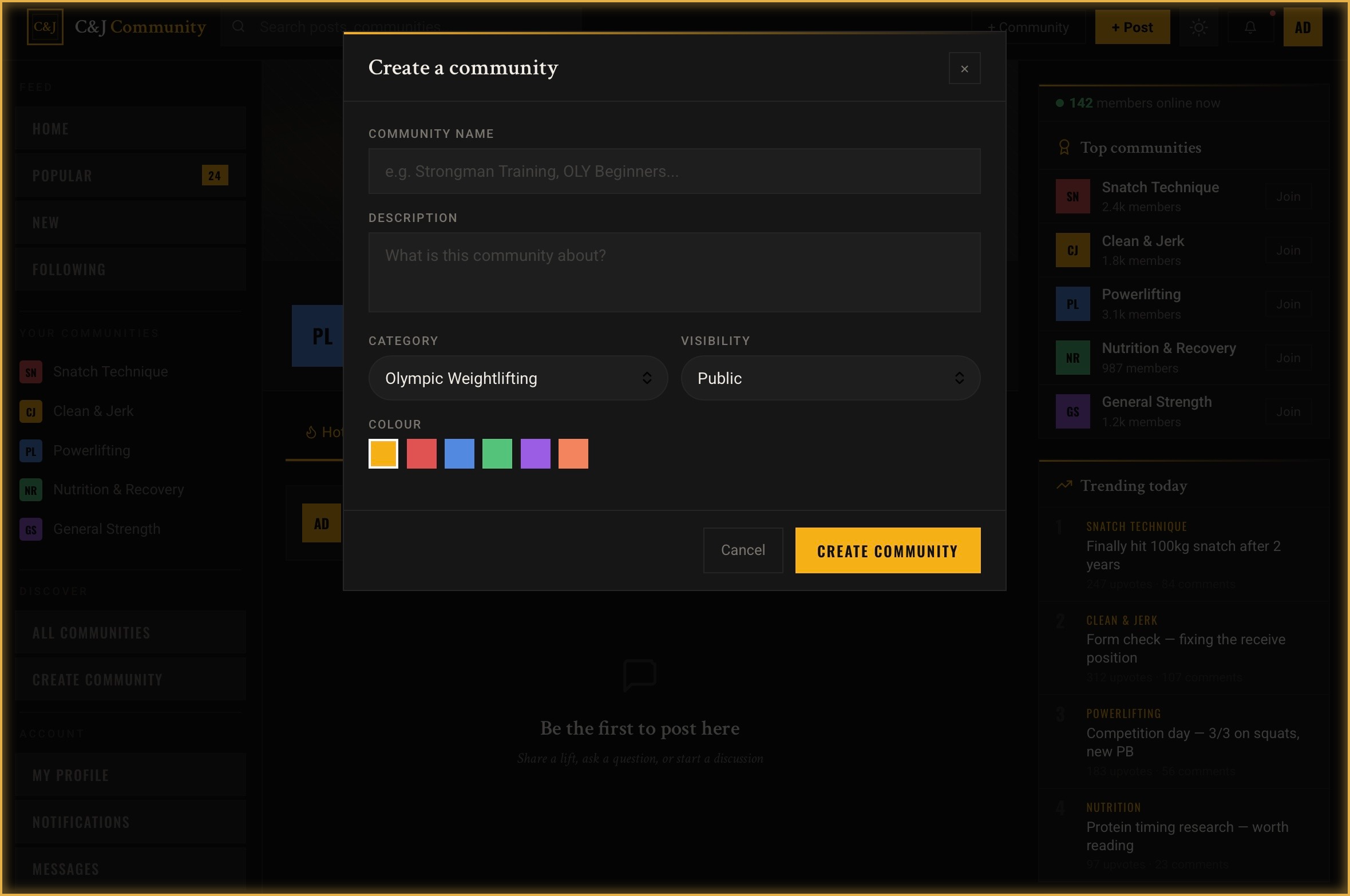Click the Trending today arrow icon

(x=1064, y=485)
